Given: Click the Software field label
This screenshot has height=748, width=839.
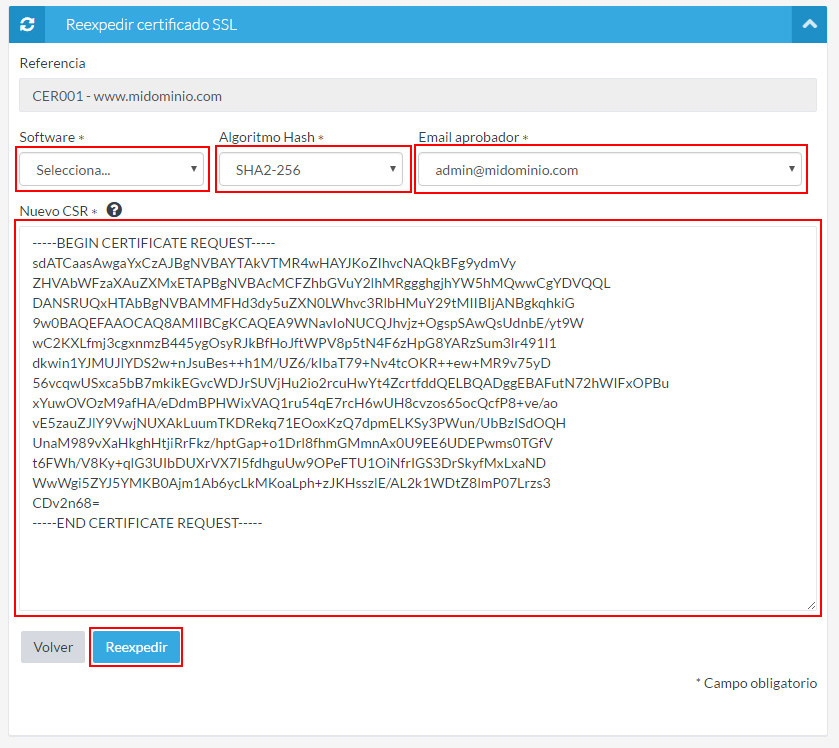Looking at the screenshot, I should click(48, 137).
